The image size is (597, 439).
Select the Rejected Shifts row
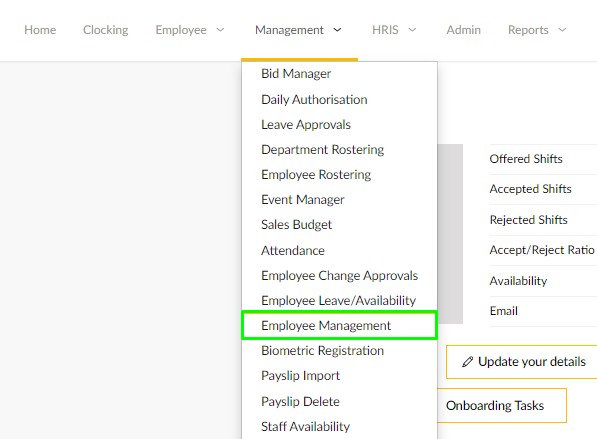click(543, 220)
